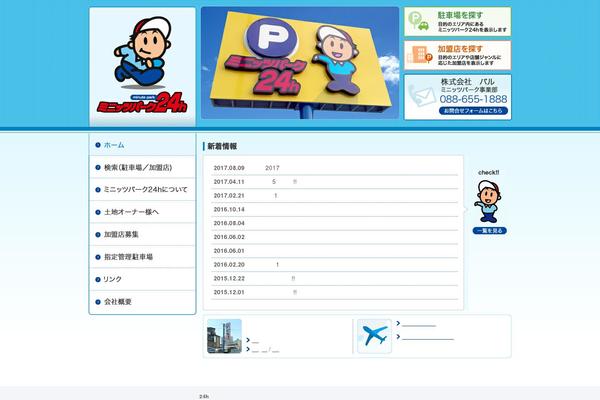Open news entry dated 2016.08.04

pyautogui.click(x=334, y=223)
